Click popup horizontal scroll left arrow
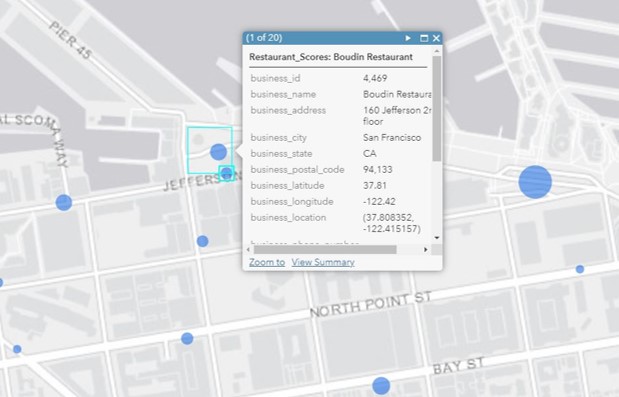 [248, 249]
